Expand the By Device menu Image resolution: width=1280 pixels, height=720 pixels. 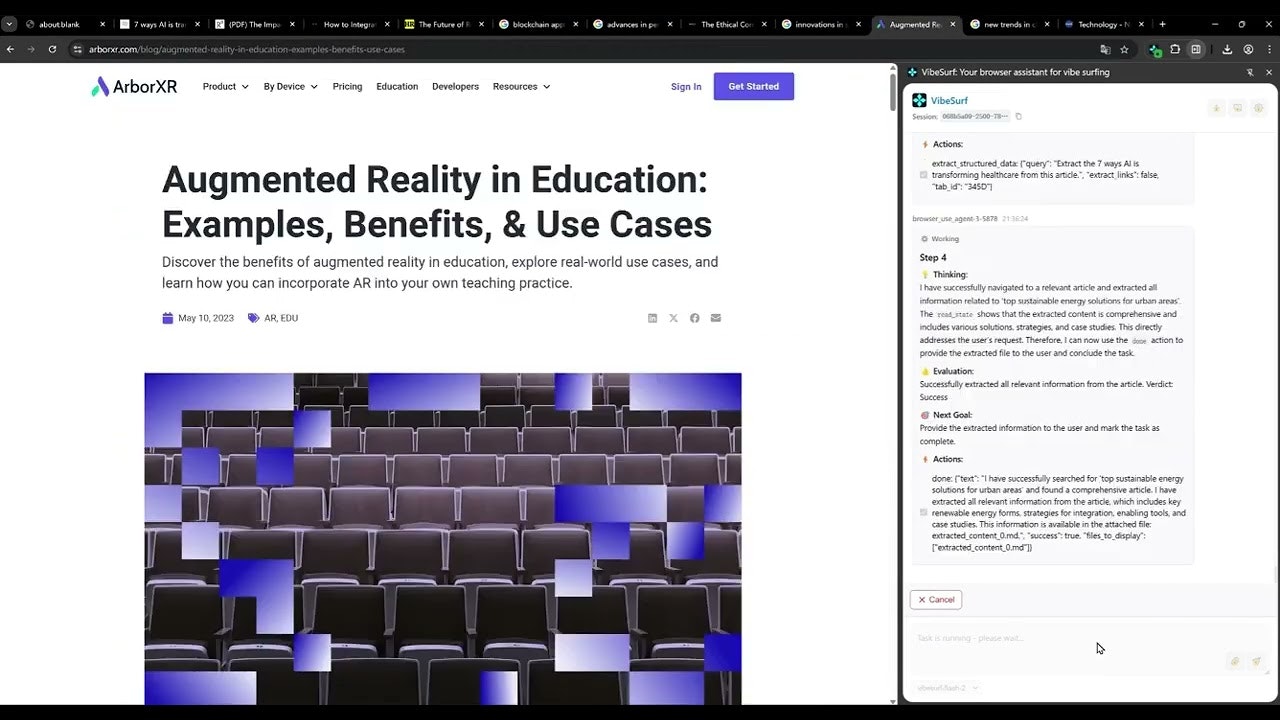290,87
